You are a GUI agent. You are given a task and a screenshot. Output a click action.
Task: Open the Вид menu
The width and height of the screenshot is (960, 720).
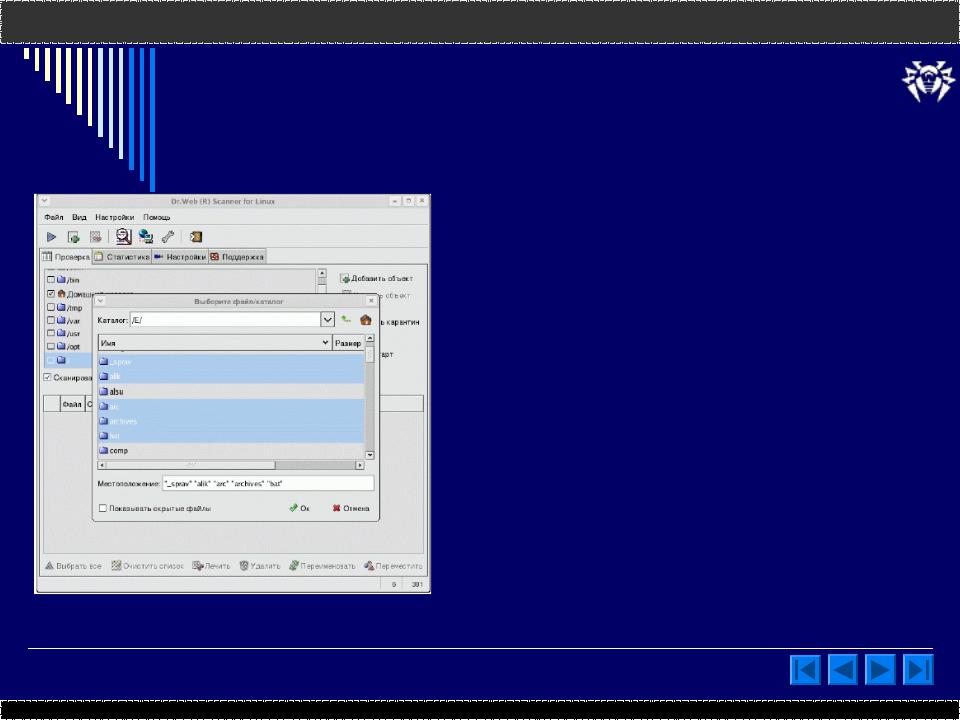(80, 217)
